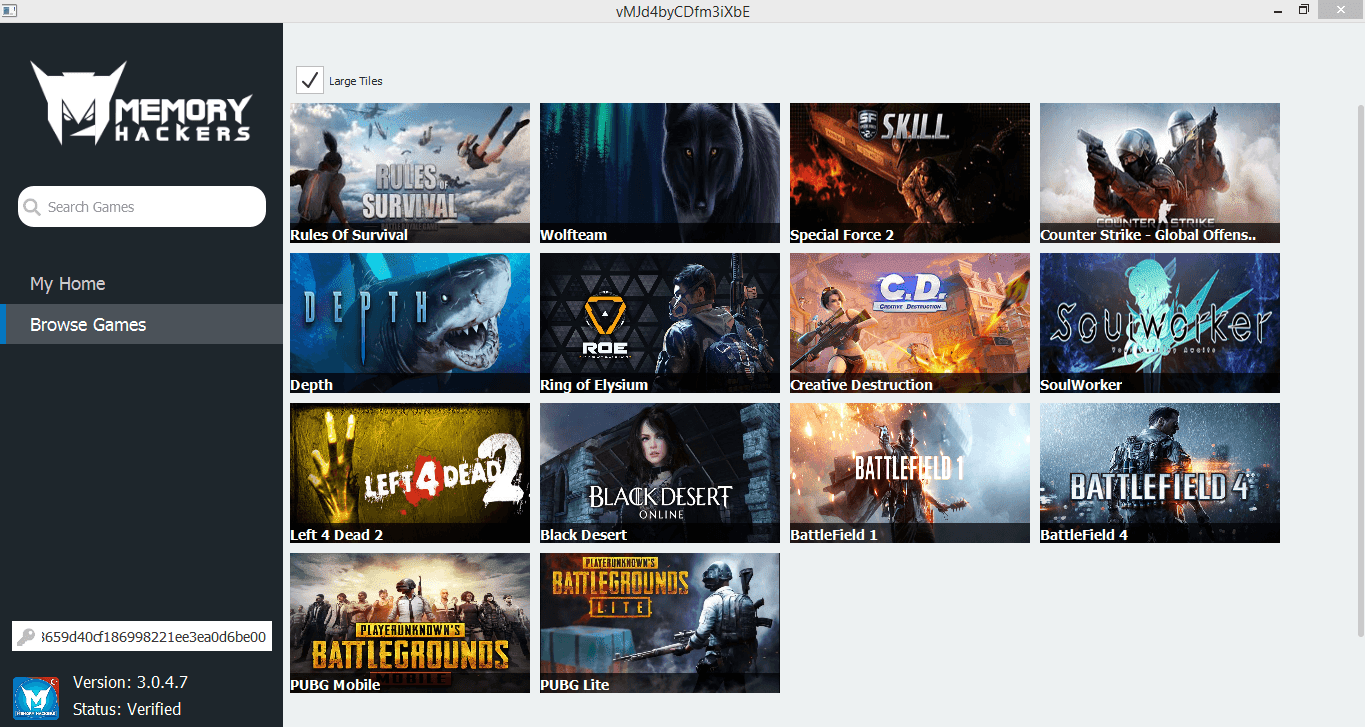Open the Black Desert Online tile
The image size is (1365, 727).
[x=660, y=473]
